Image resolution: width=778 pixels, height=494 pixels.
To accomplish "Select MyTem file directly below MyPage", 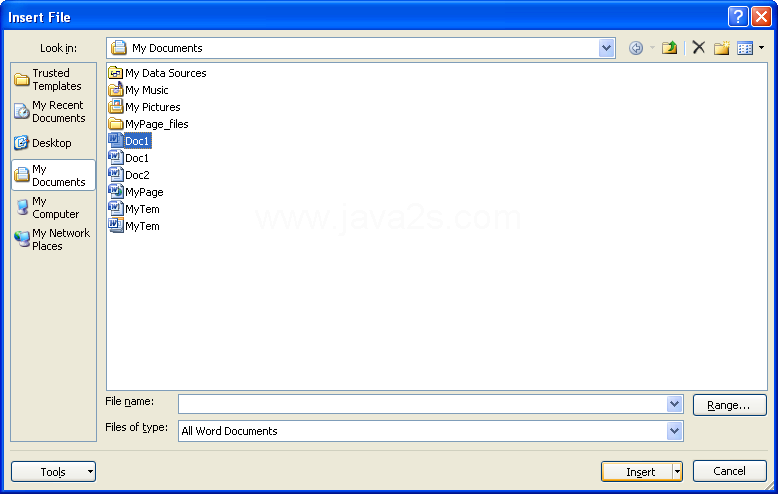I will [134, 209].
